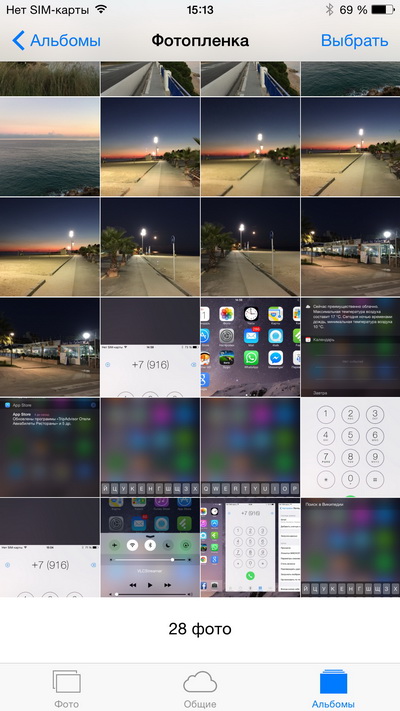Open the app switcher multitasking screenshot
Image resolution: width=400 pixels, height=711 pixels.
coord(250,547)
